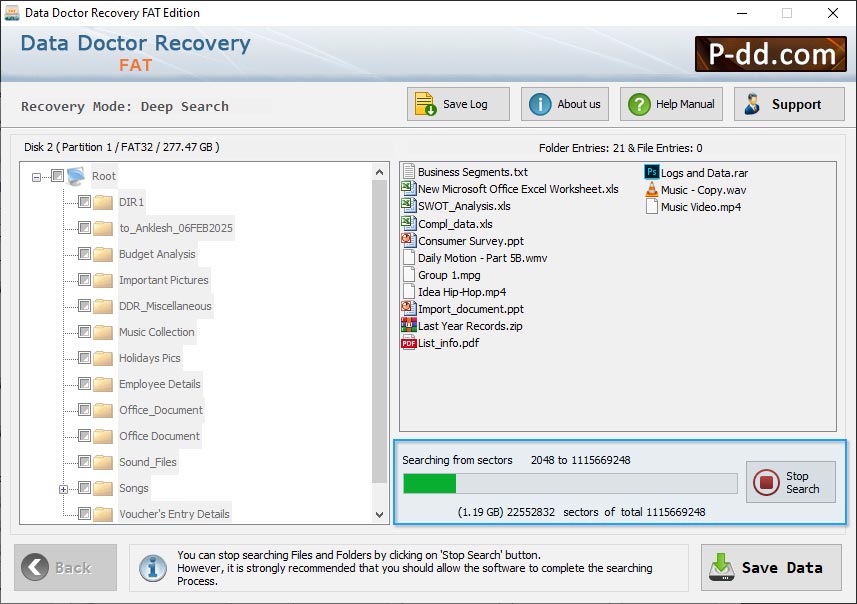Screen dimensions: 857x604
Task: Click the Excel icon of Compl_data.xls
Action: click(408, 224)
